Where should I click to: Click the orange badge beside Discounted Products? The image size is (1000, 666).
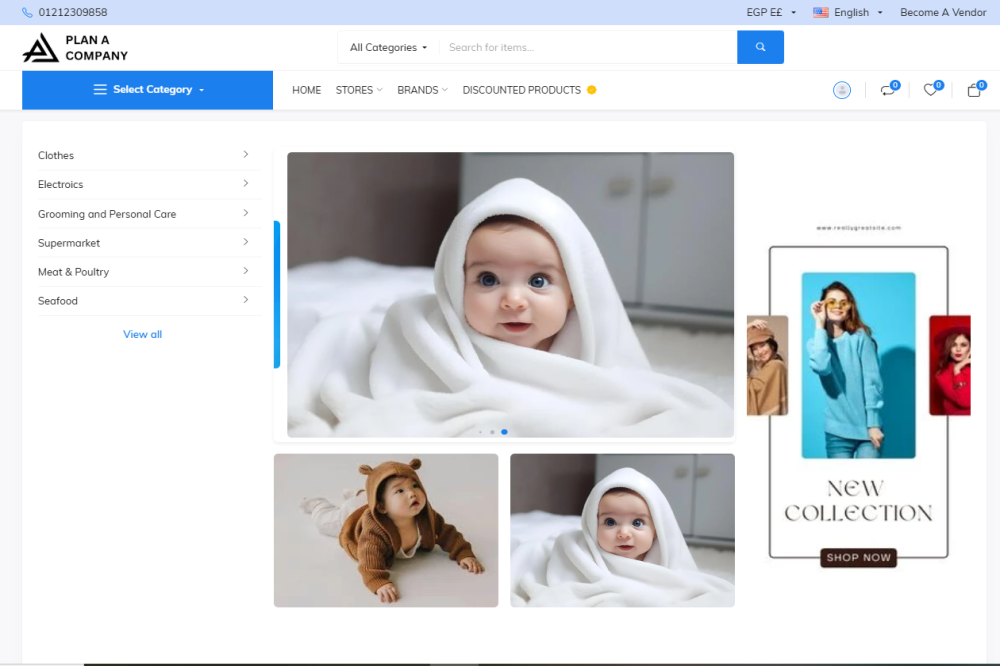point(592,90)
